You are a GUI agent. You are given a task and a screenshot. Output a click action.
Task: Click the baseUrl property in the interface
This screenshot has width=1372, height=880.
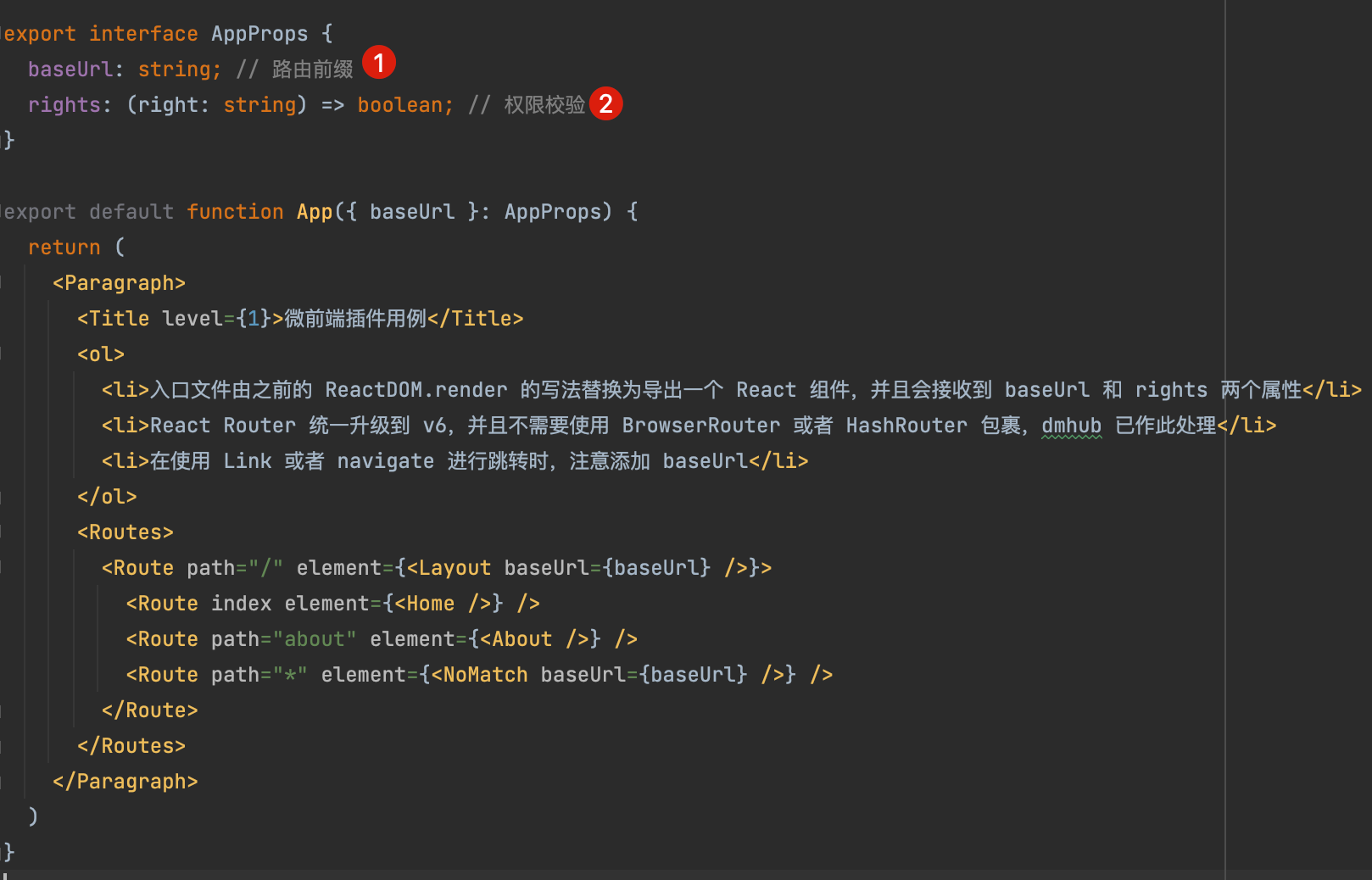[x=70, y=70]
